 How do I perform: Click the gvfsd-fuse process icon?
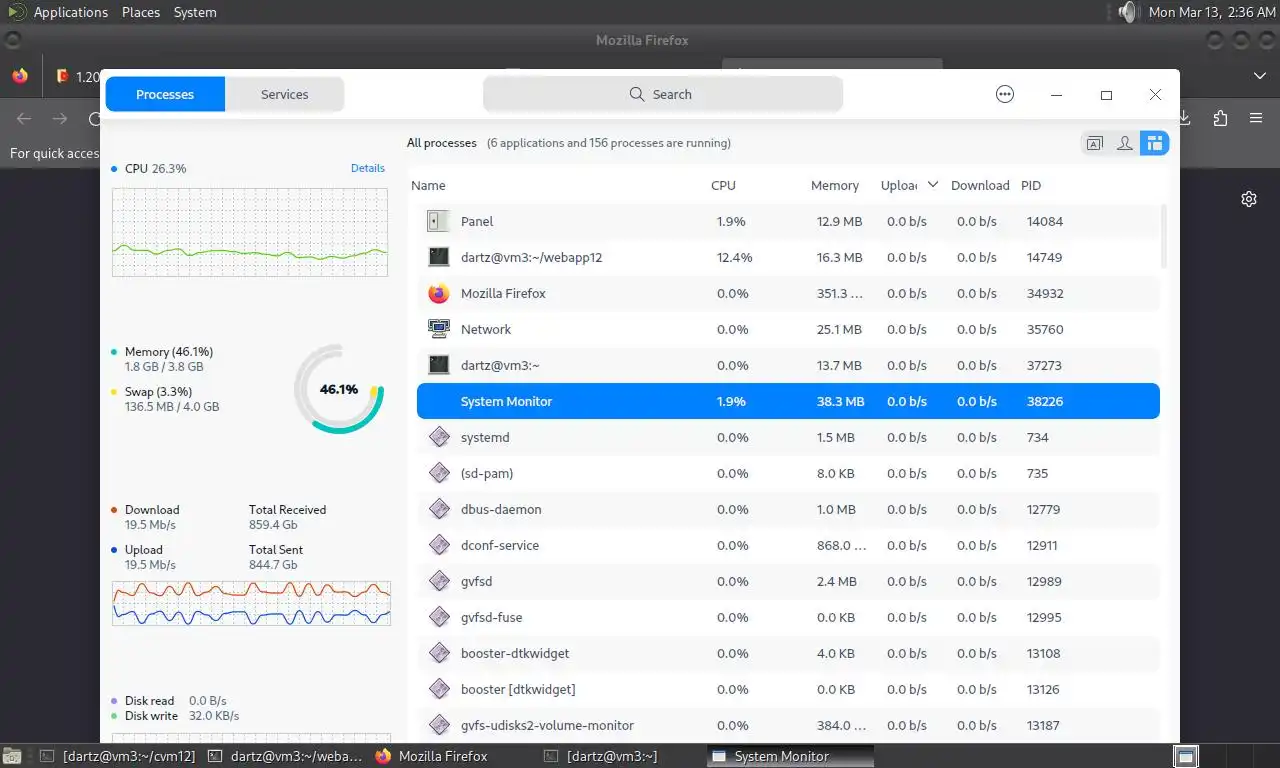(x=438, y=617)
